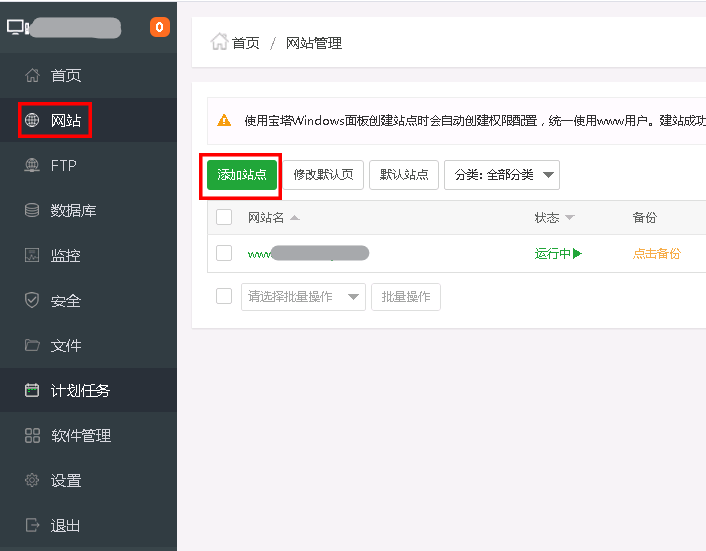Click the 修改默认页 button
The width and height of the screenshot is (706, 551).
point(323,175)
